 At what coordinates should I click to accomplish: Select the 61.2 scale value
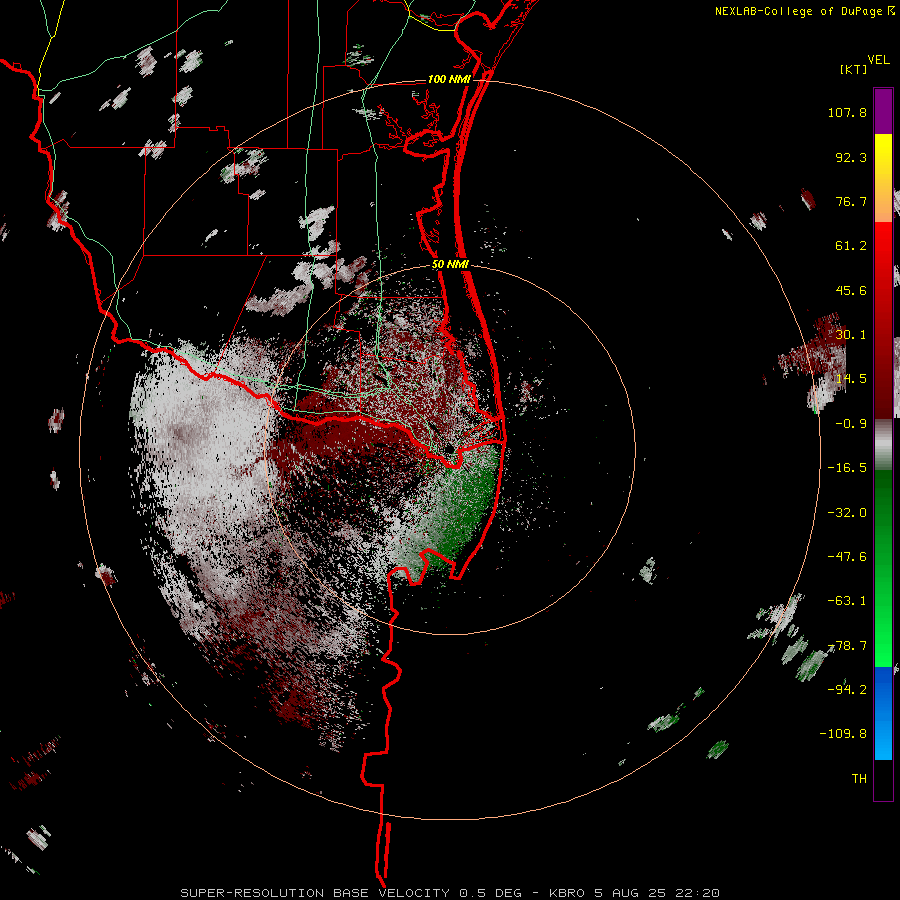851,246
